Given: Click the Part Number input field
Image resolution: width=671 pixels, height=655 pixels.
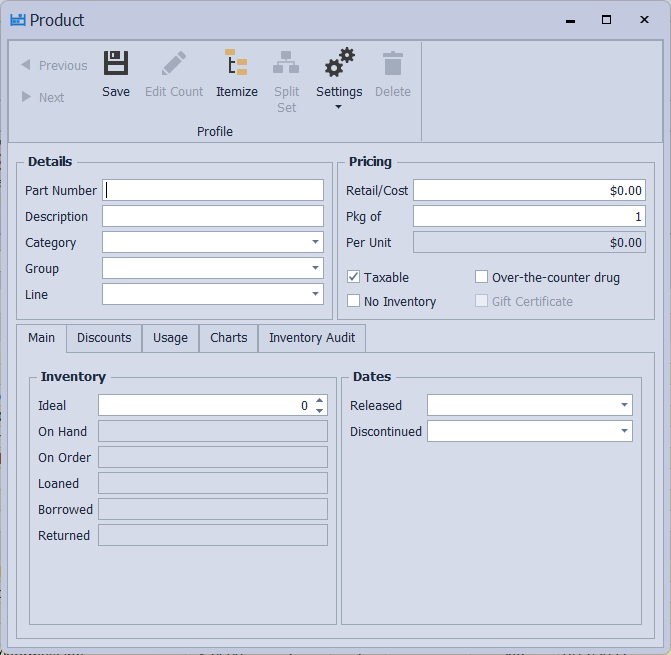Looking at the screenshot, I should click(x=213, y=190).
